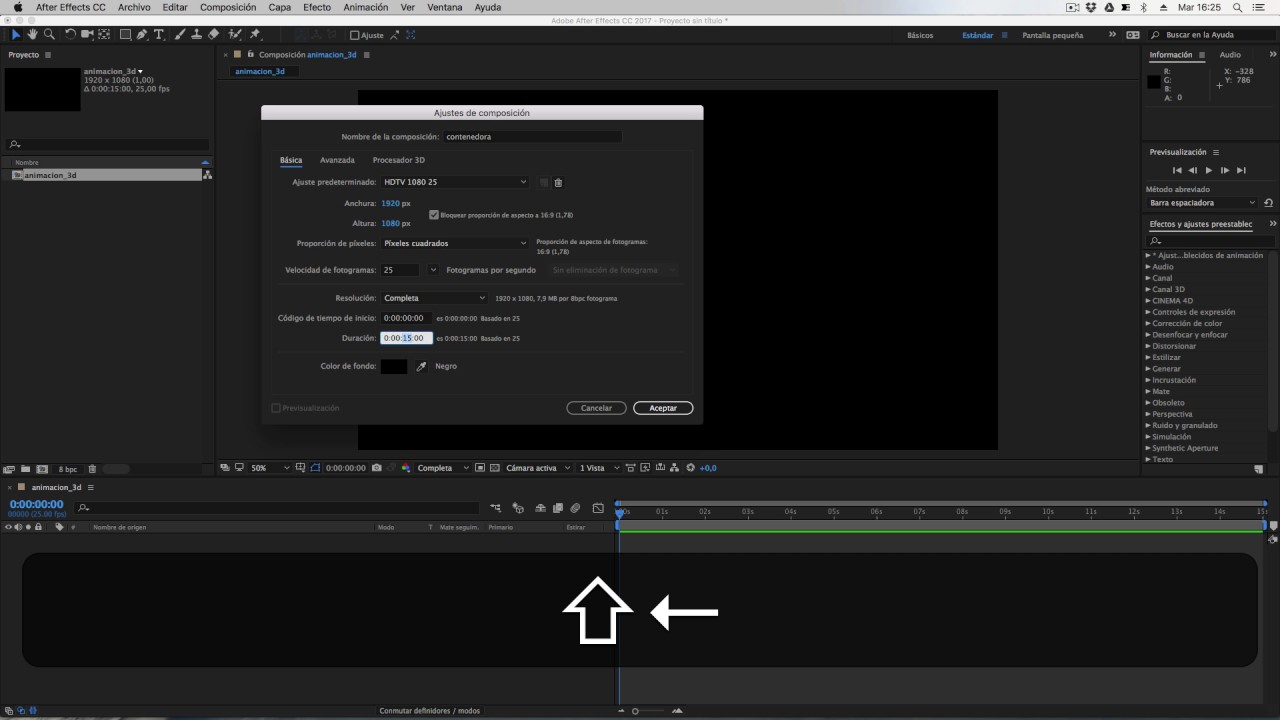Toggle the lock column icon in timeline header
The height and width of the screenshot is (720, 1280).
tap(39, 527)
